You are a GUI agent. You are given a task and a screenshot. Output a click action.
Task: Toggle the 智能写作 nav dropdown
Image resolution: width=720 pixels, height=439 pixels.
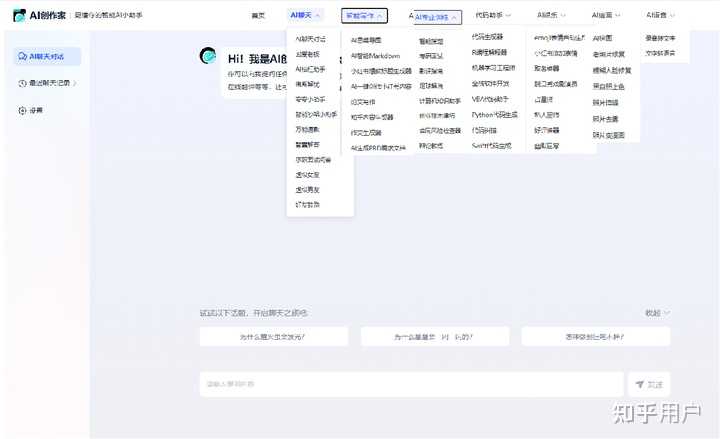365,16
